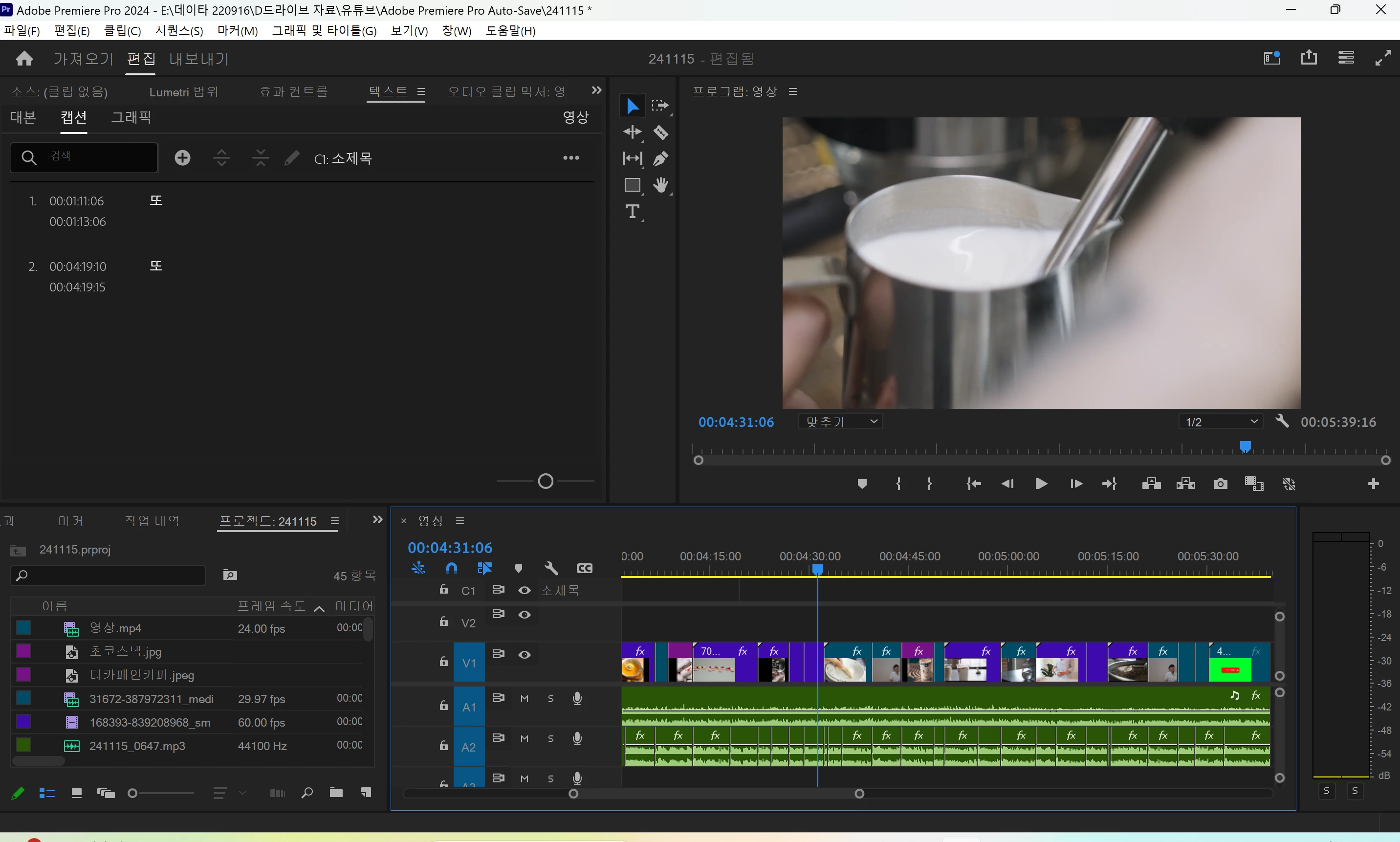Click the Export Frame camera icon
The width and height of the screenshot is (1400, 842).
(1220, 484)
